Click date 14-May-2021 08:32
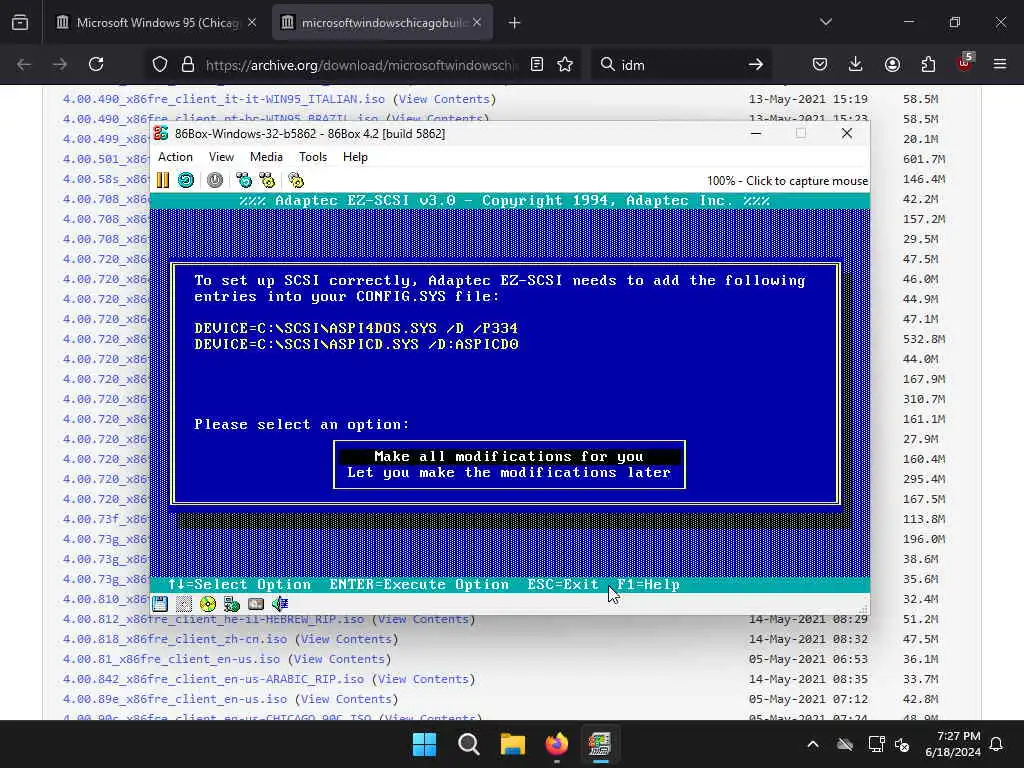Viewport: 1024px width, 768px height. (808, 639)
